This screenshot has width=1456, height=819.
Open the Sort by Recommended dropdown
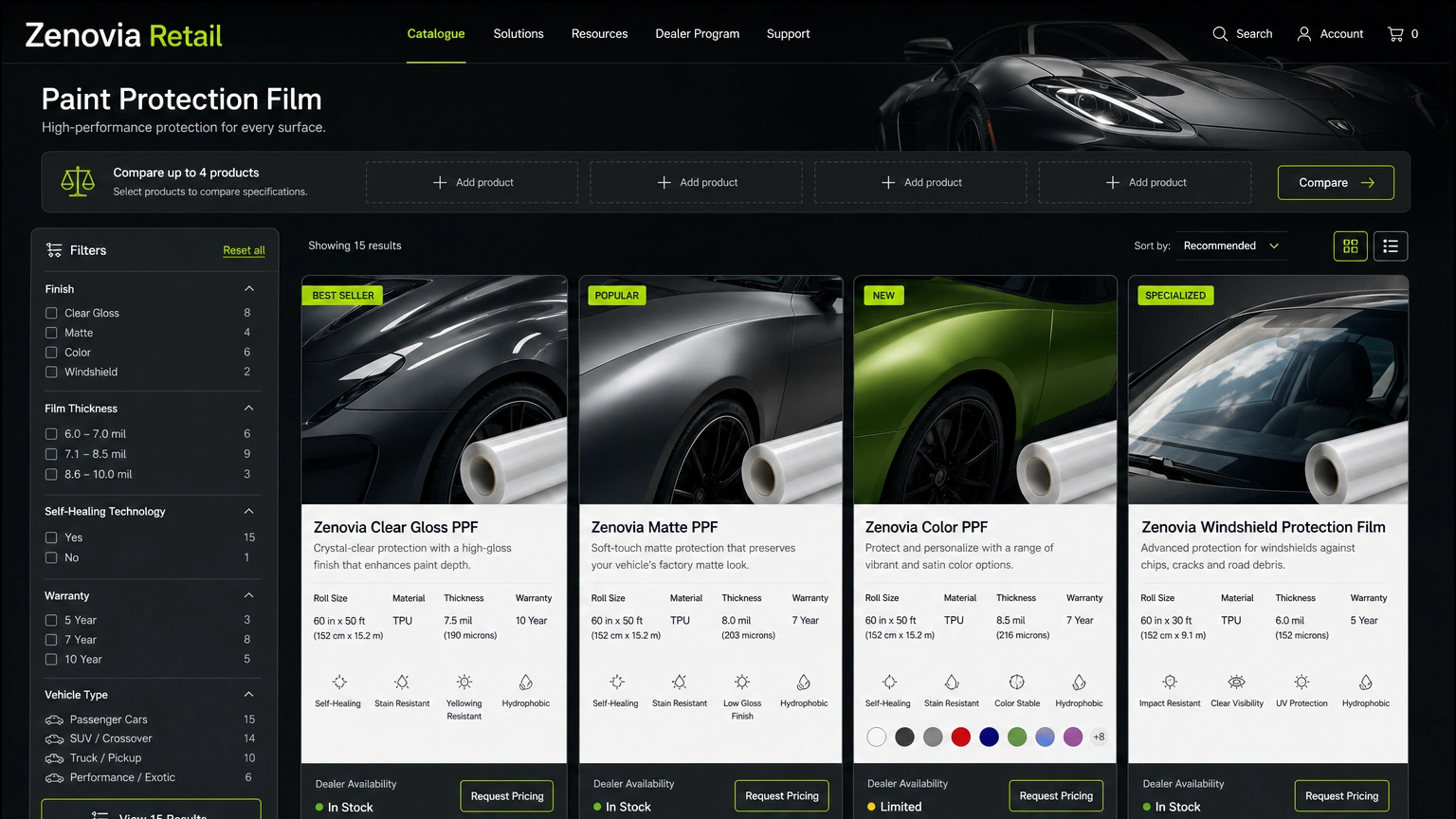pyautogui.click(x=1230, y=246)
